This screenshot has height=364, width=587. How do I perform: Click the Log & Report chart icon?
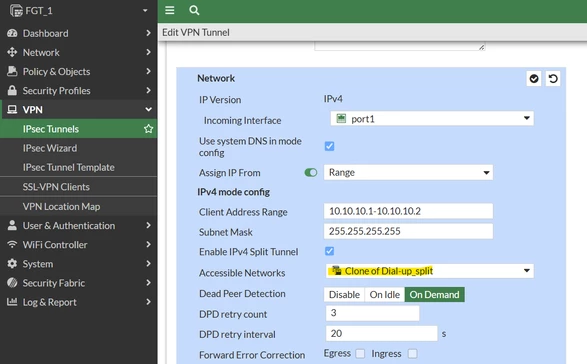click(12, 301)
